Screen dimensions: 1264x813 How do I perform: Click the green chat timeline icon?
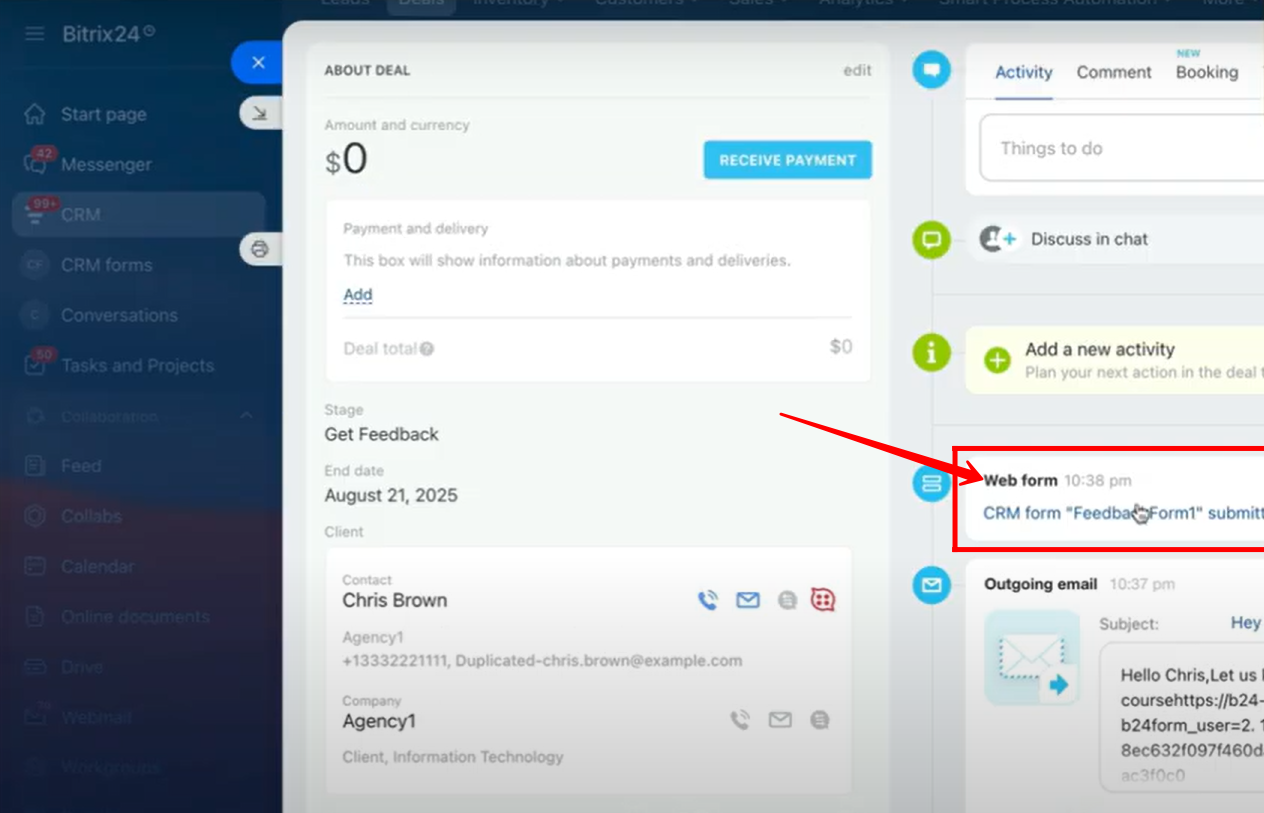click(932, 240)
